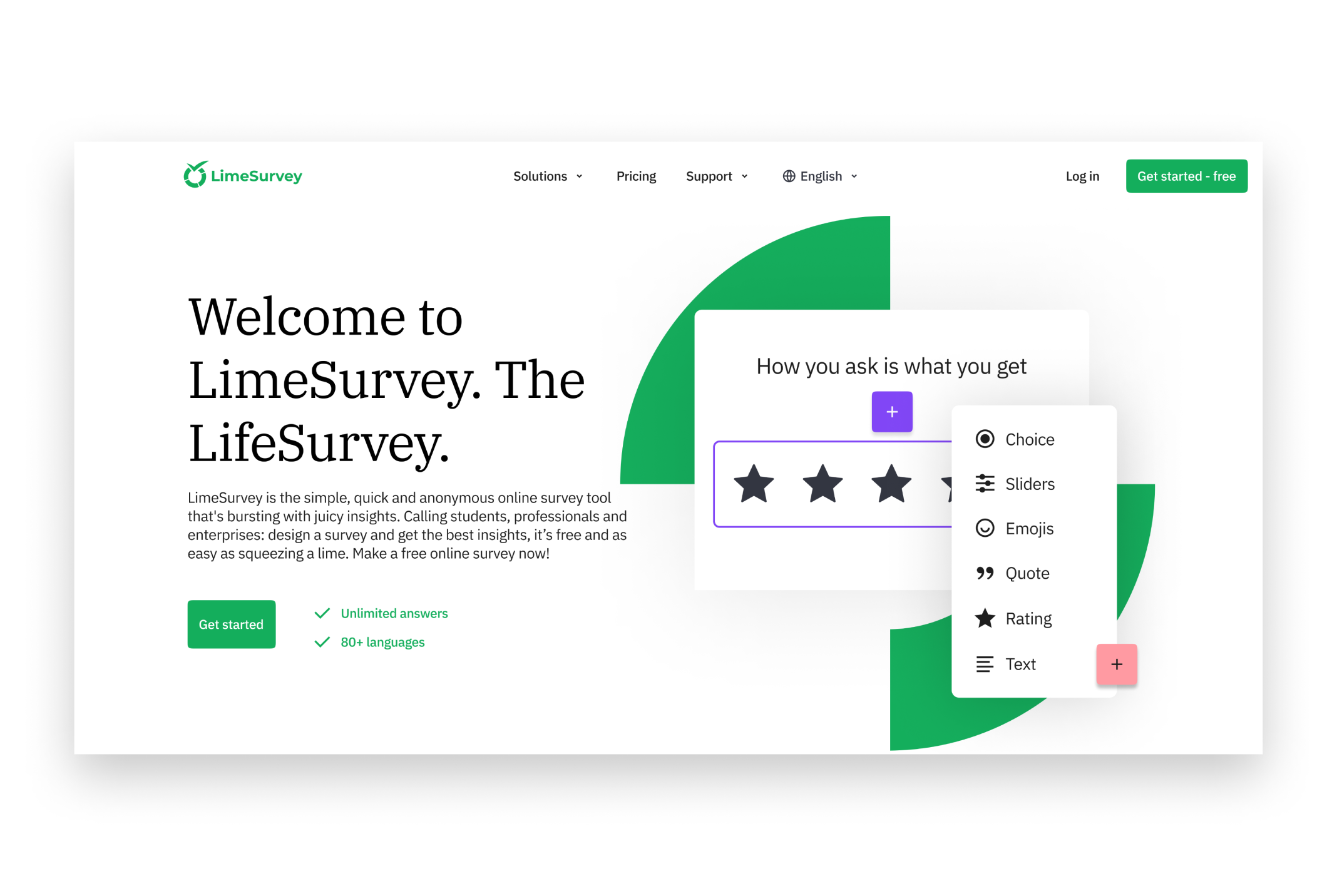1337x896 pixels.
Task: Click the Pricing navigation menu item
Action: (635, 175)
